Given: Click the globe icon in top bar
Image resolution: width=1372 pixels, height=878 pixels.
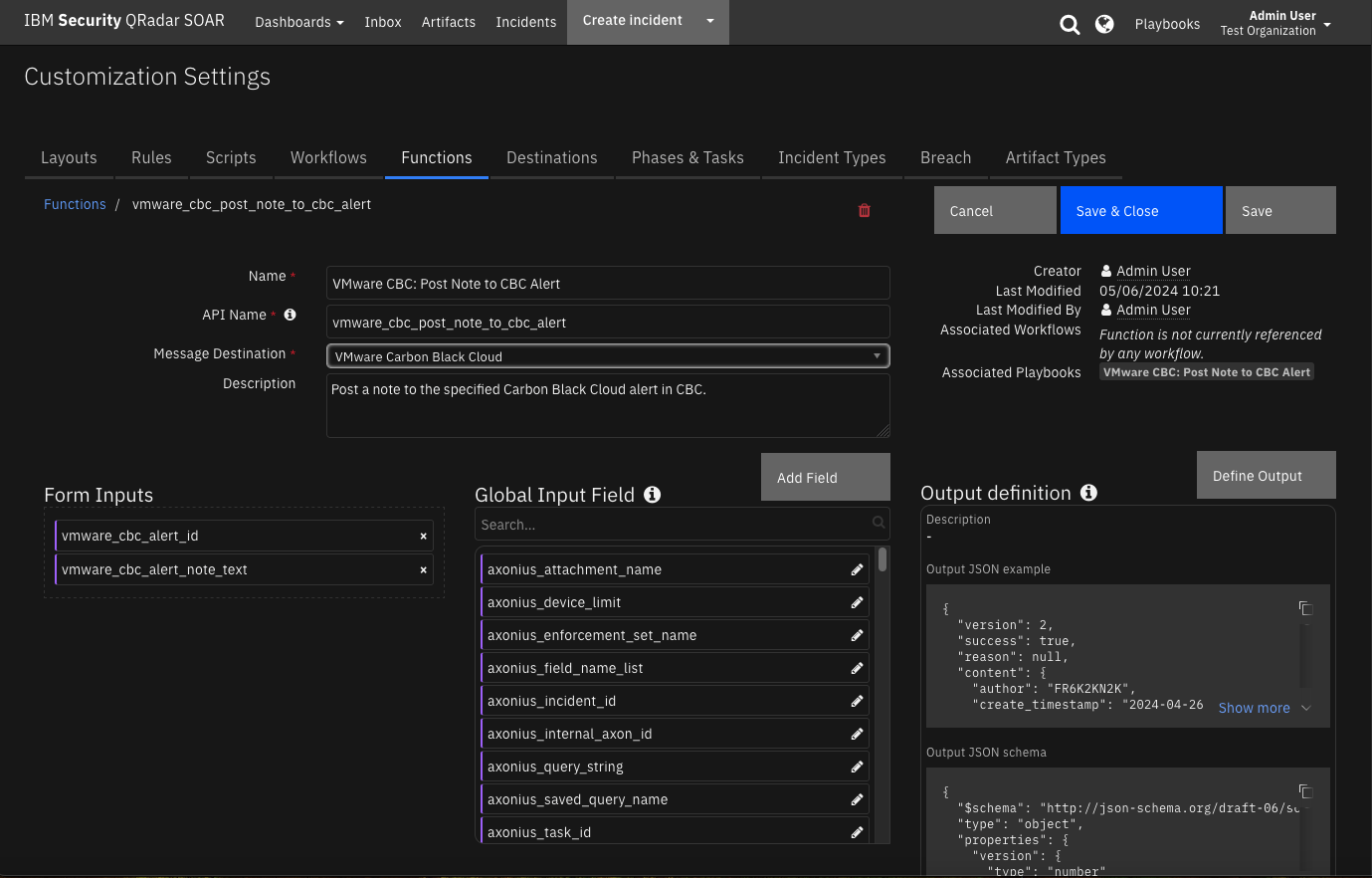Looking at the screenshot, I should point(1104,24).
